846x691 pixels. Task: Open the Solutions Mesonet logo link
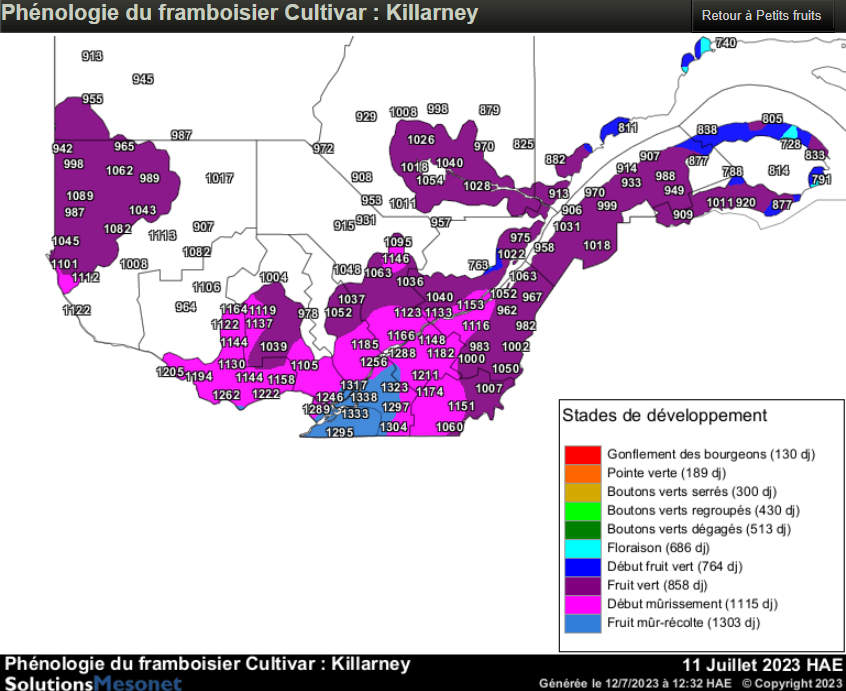(x=92, y=682)
